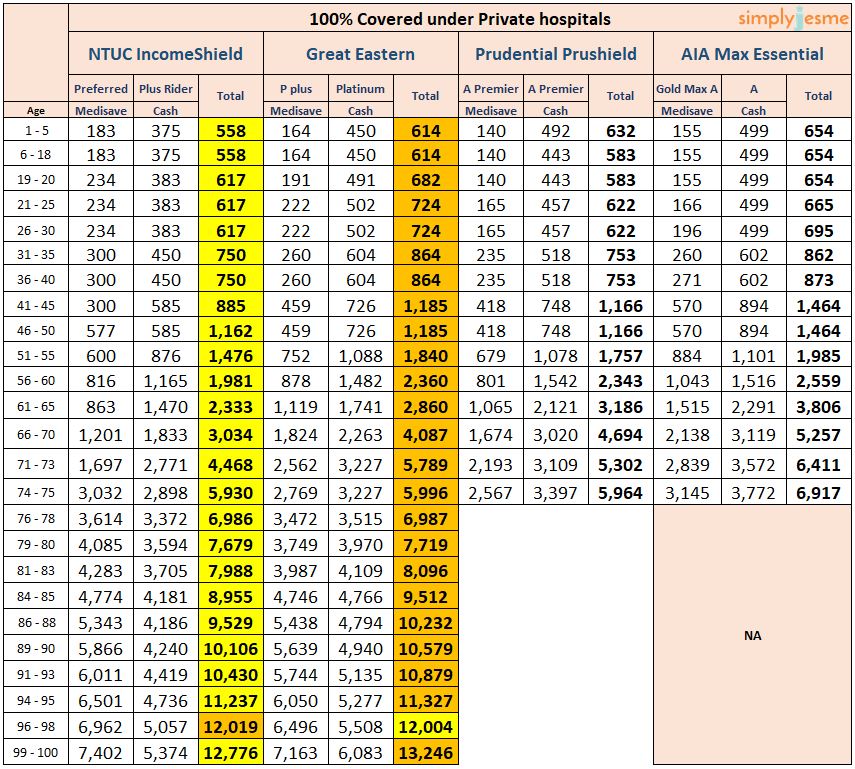The width and height of the screenshot is (855, 769).
Task: Click the AIA total '695'
Action: [x=818, y=231]
